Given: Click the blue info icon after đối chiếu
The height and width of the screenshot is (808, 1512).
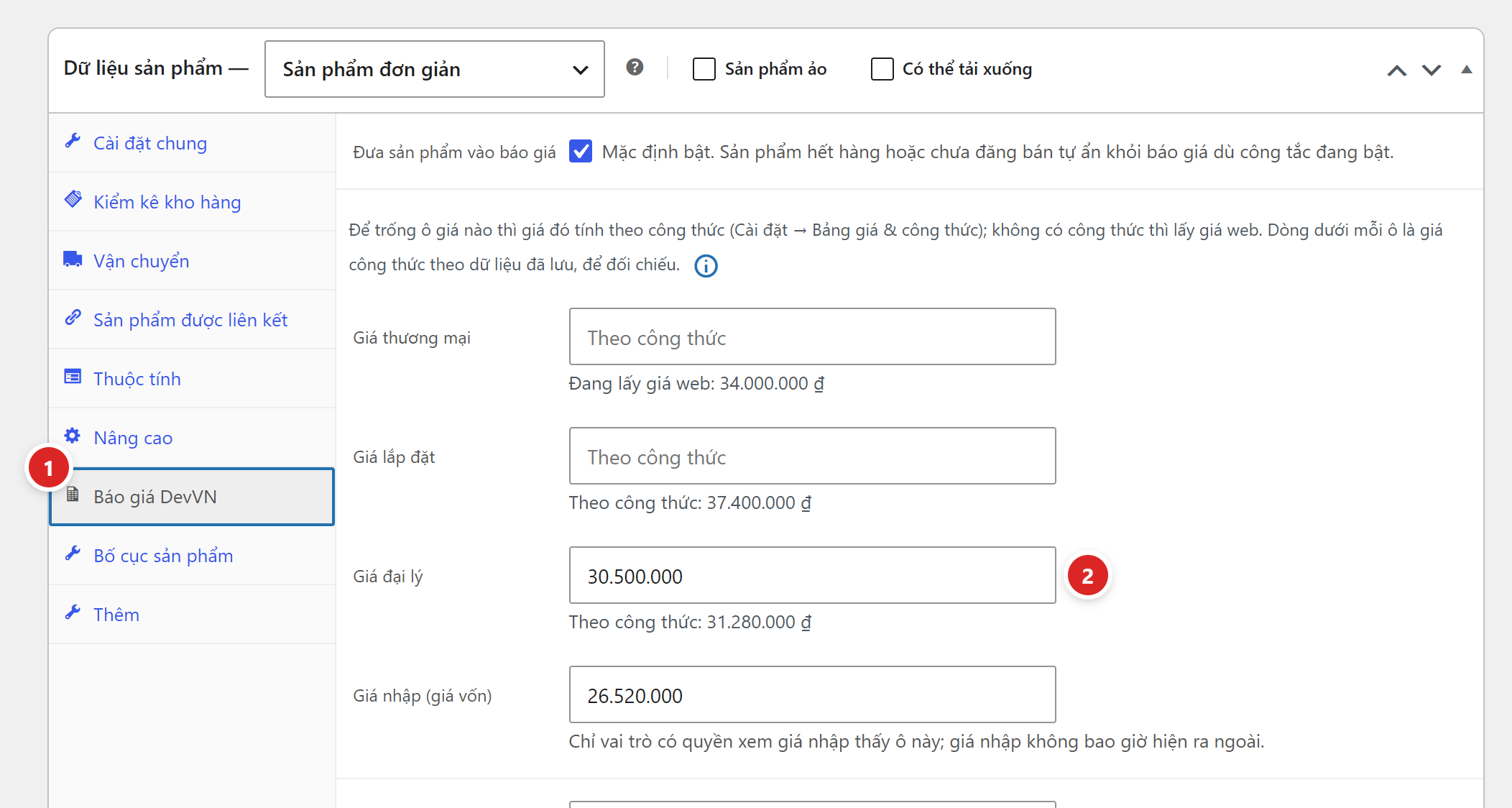Looking at the screenshot, I should (706, 266).
